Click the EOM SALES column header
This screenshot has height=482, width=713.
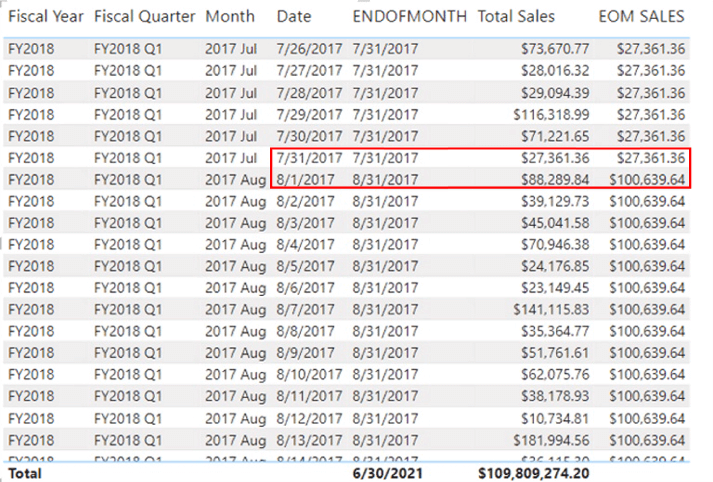641,17
